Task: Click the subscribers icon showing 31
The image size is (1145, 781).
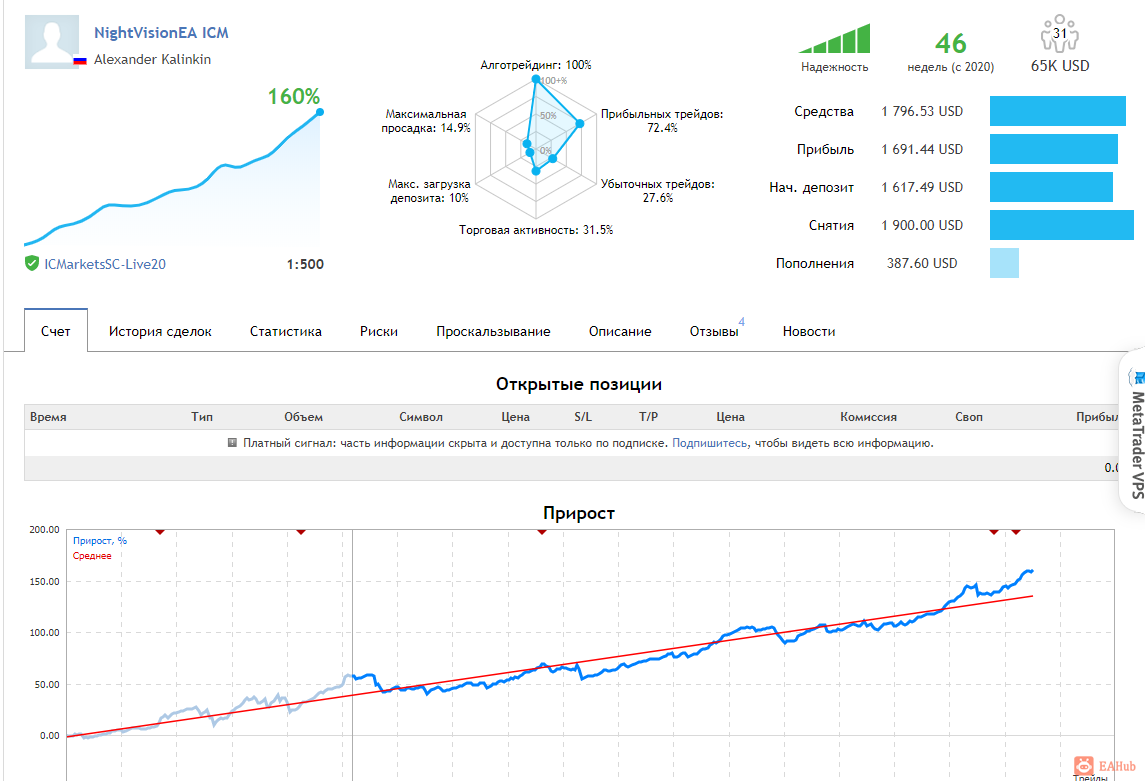Action: (1060, 34)
